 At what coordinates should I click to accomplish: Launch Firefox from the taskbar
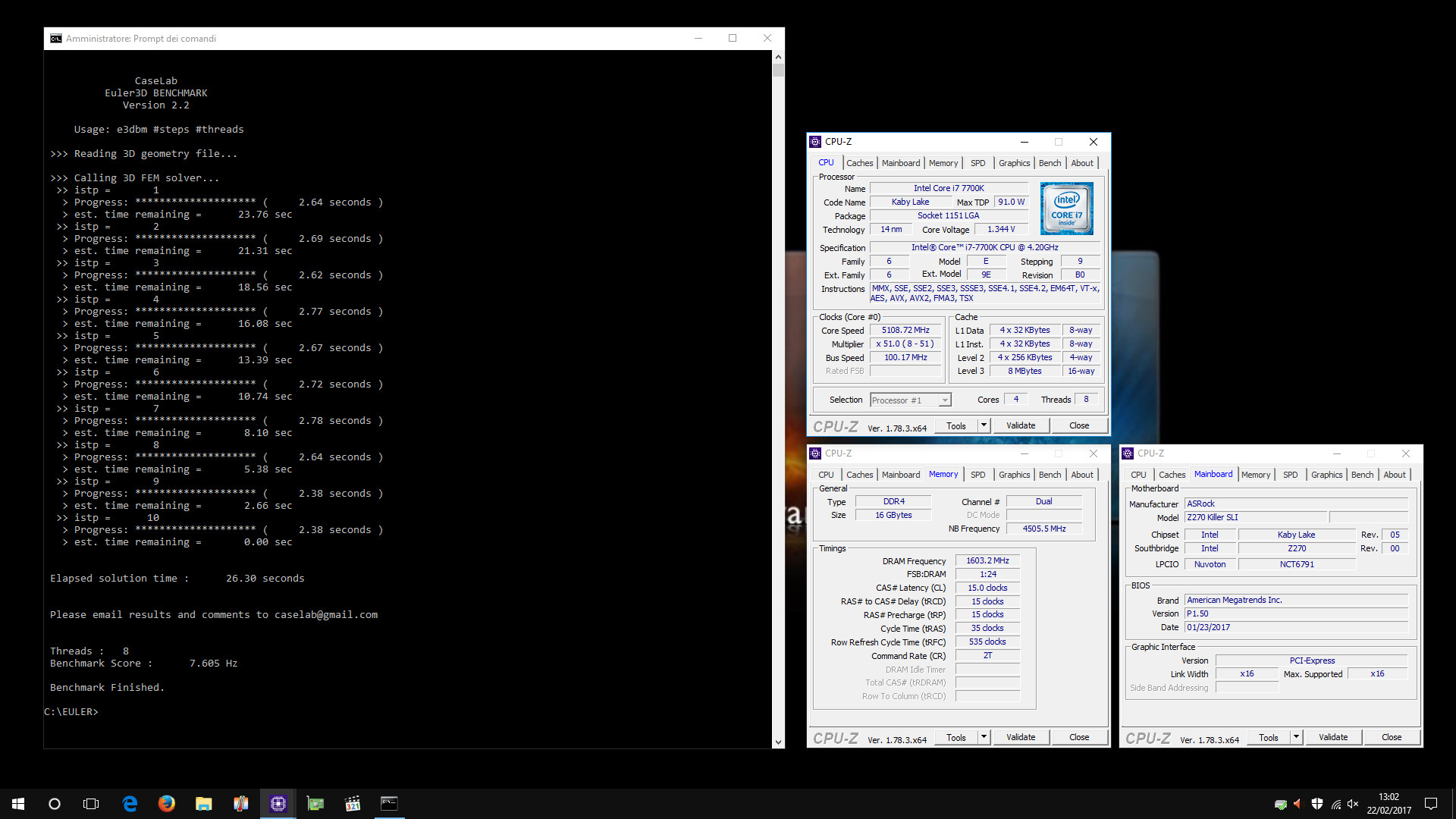(166, 804)
